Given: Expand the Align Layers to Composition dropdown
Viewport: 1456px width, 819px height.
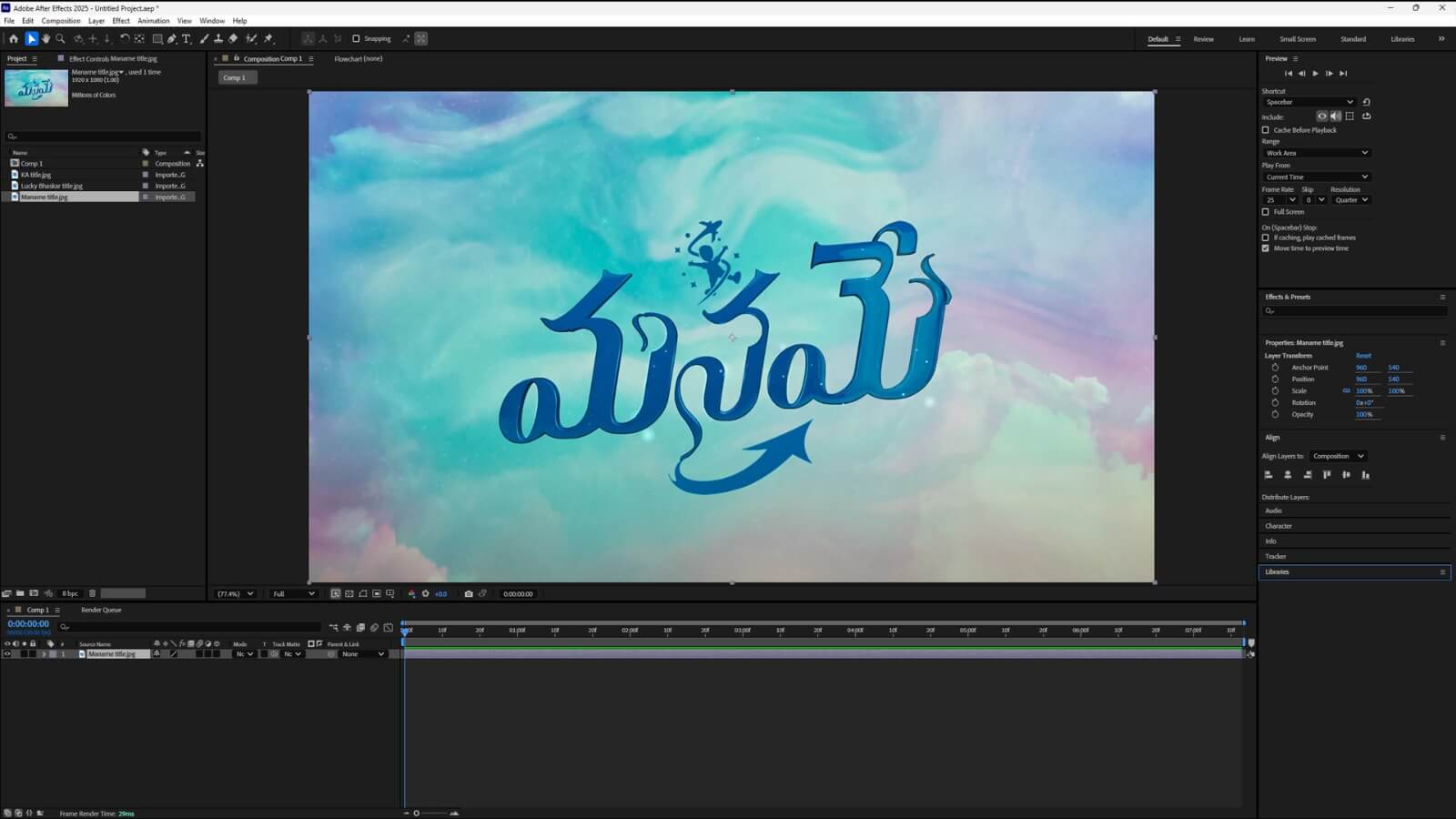Looking at the screenshot, I should point(1338,456).
